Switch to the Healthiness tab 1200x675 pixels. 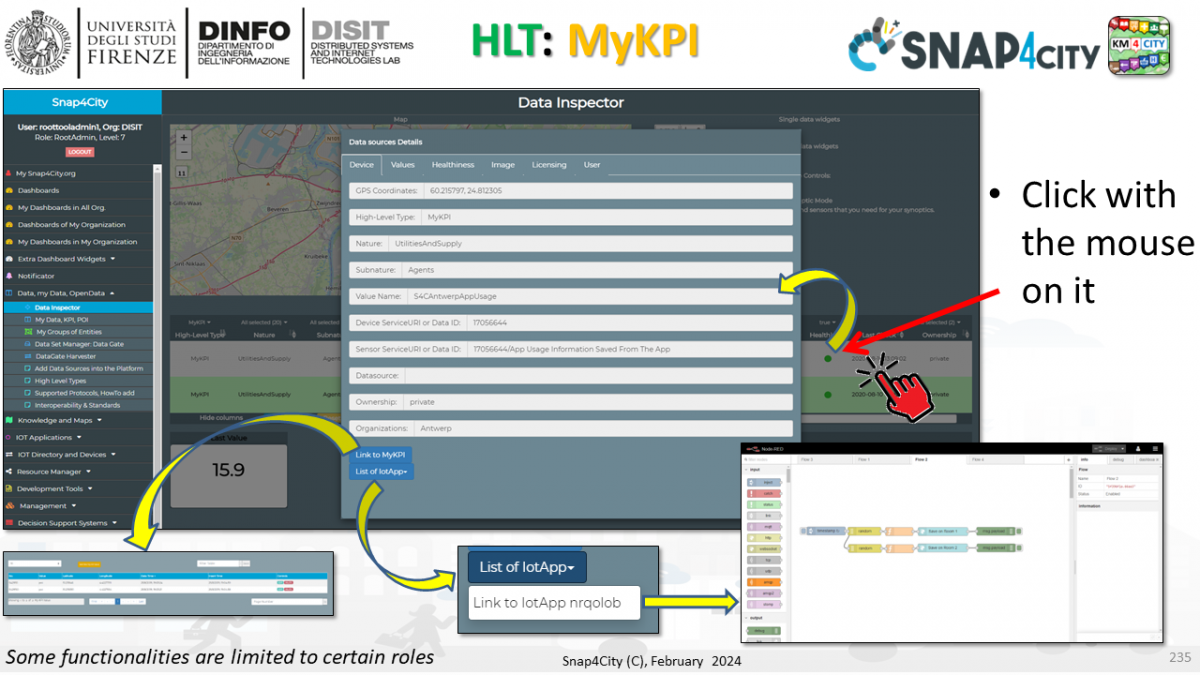[x=452, y=165]
